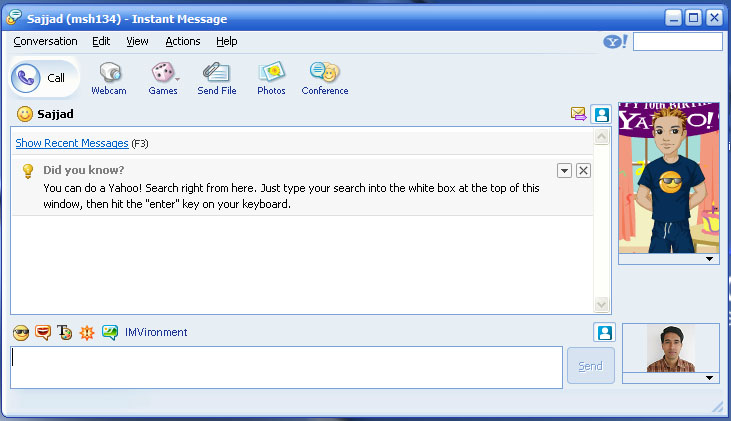This screenshot has height=421, width=731.
Task: Close the Did you know tip
Action: pyautogui.click(x=583, y=171)
